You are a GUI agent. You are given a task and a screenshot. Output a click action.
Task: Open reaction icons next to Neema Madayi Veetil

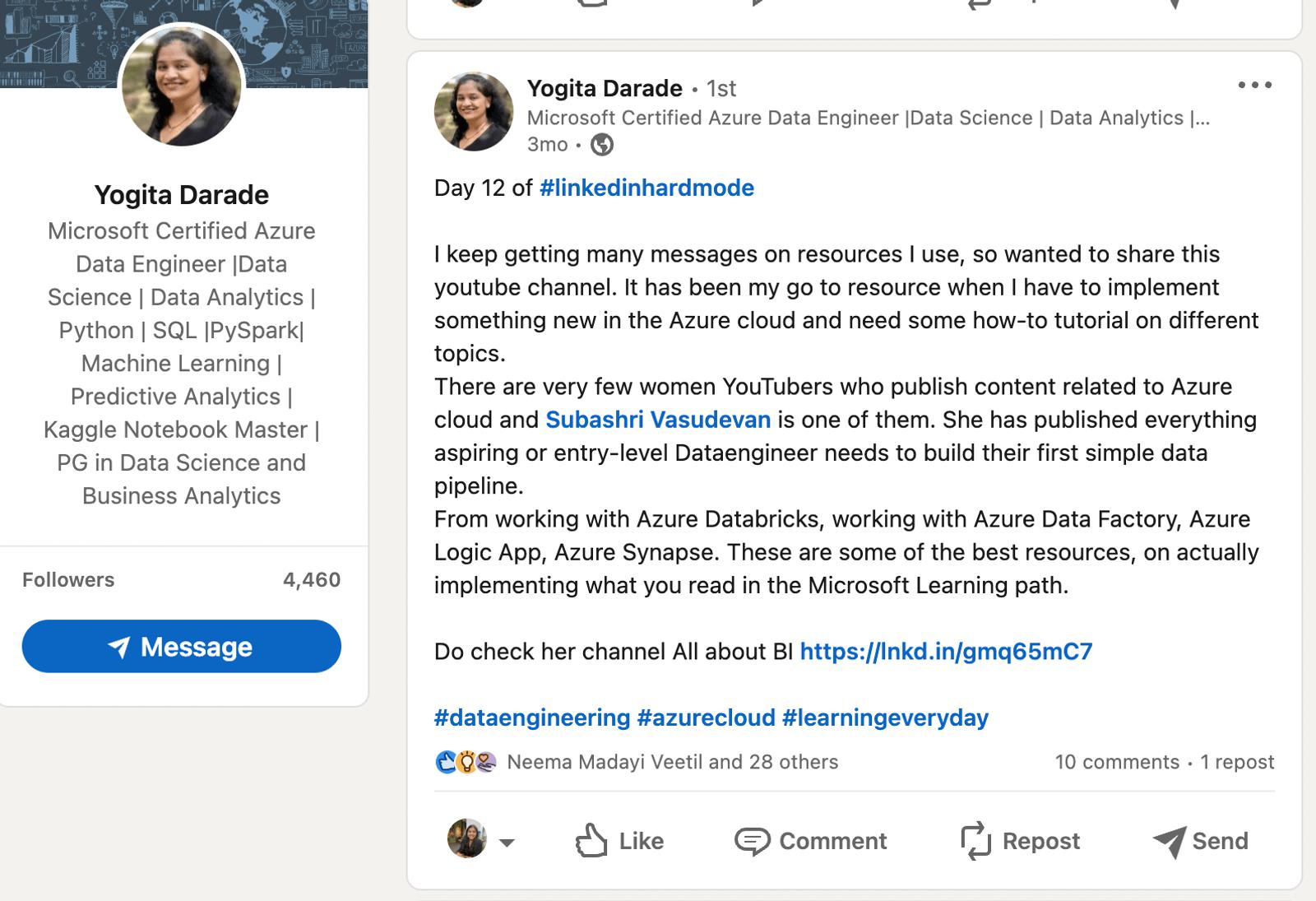click(x=466, y=762)
